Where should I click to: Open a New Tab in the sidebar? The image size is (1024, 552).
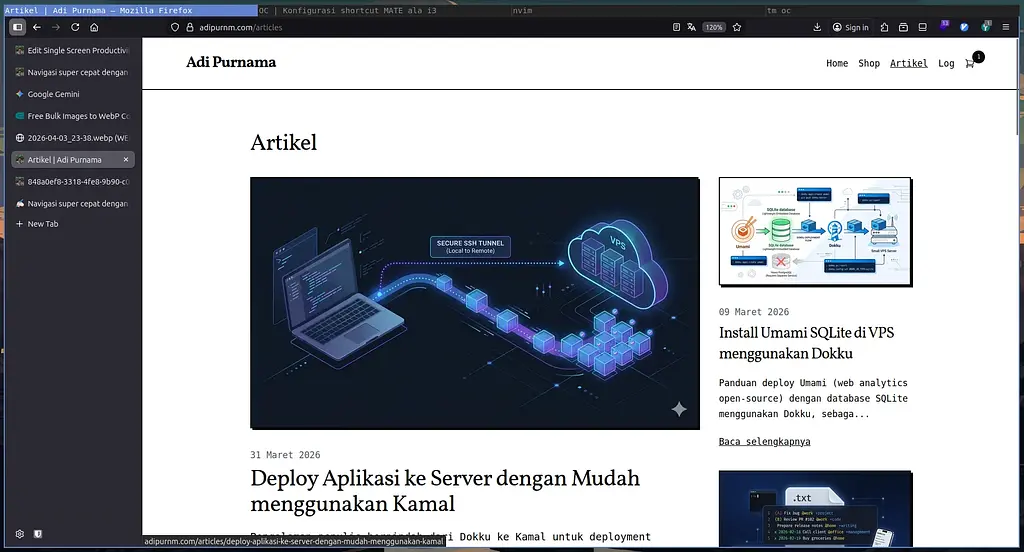(43, 224)
